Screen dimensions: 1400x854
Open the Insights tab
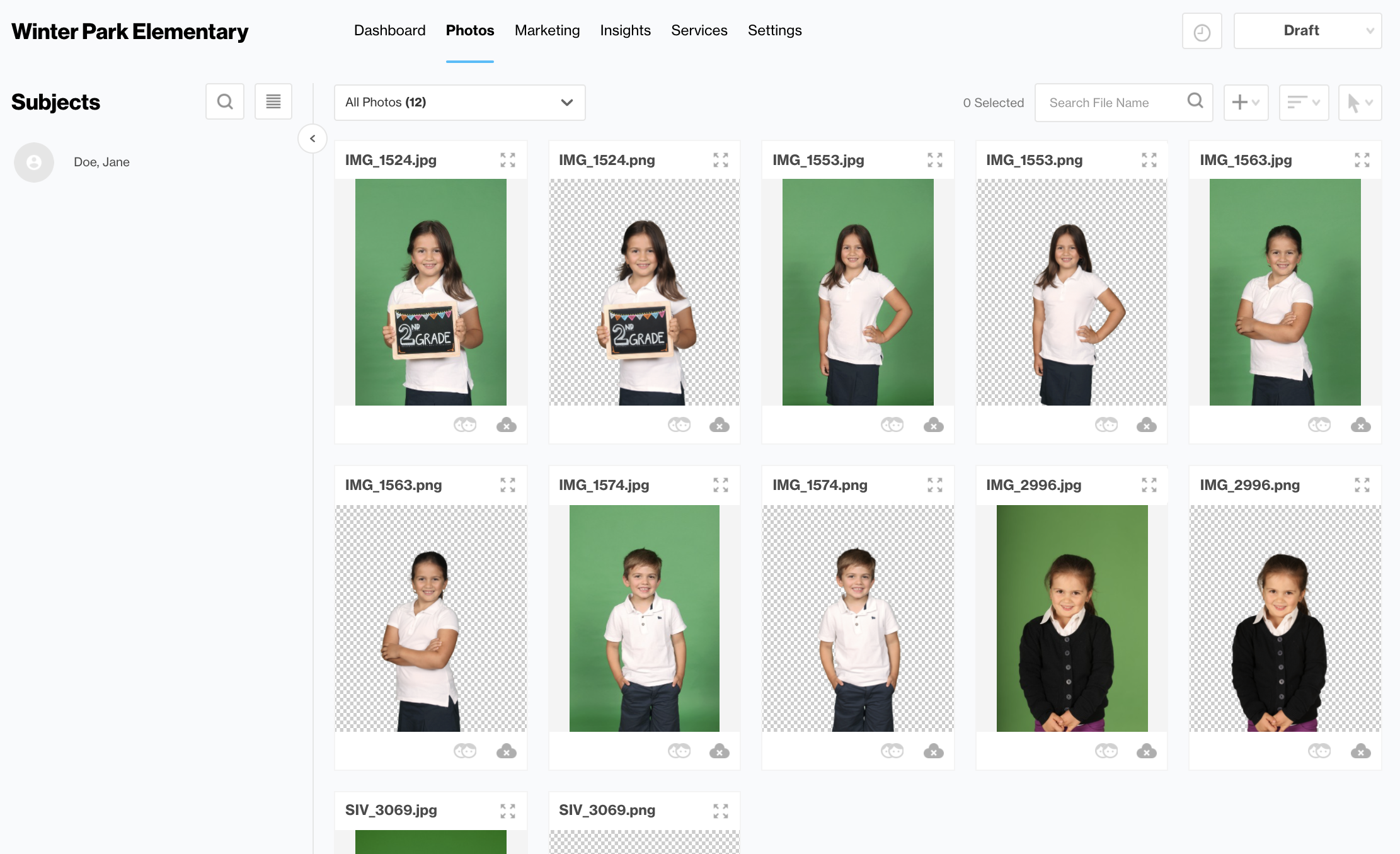point(625,30)
